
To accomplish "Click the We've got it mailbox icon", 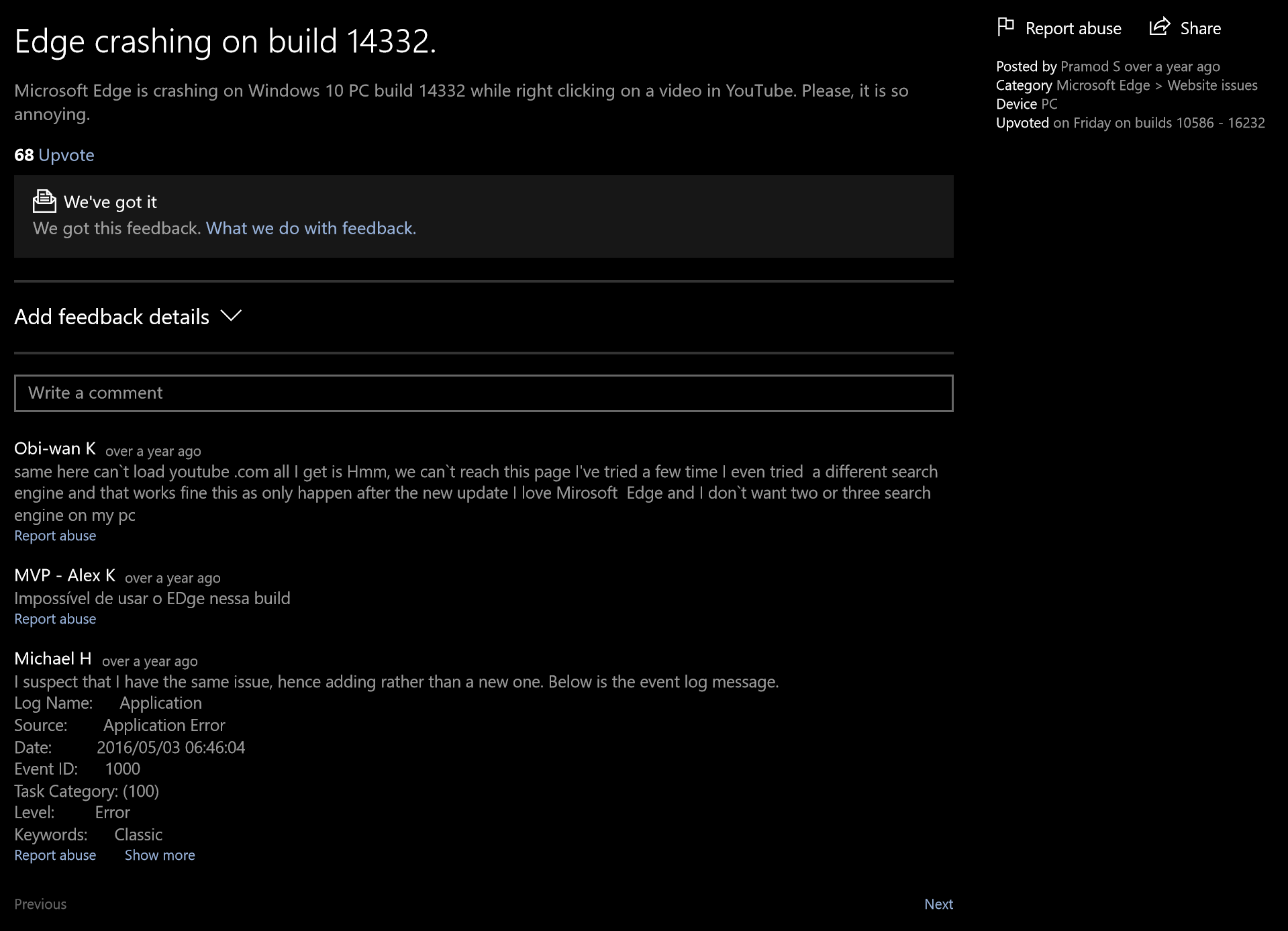I will tap(44, 201).
